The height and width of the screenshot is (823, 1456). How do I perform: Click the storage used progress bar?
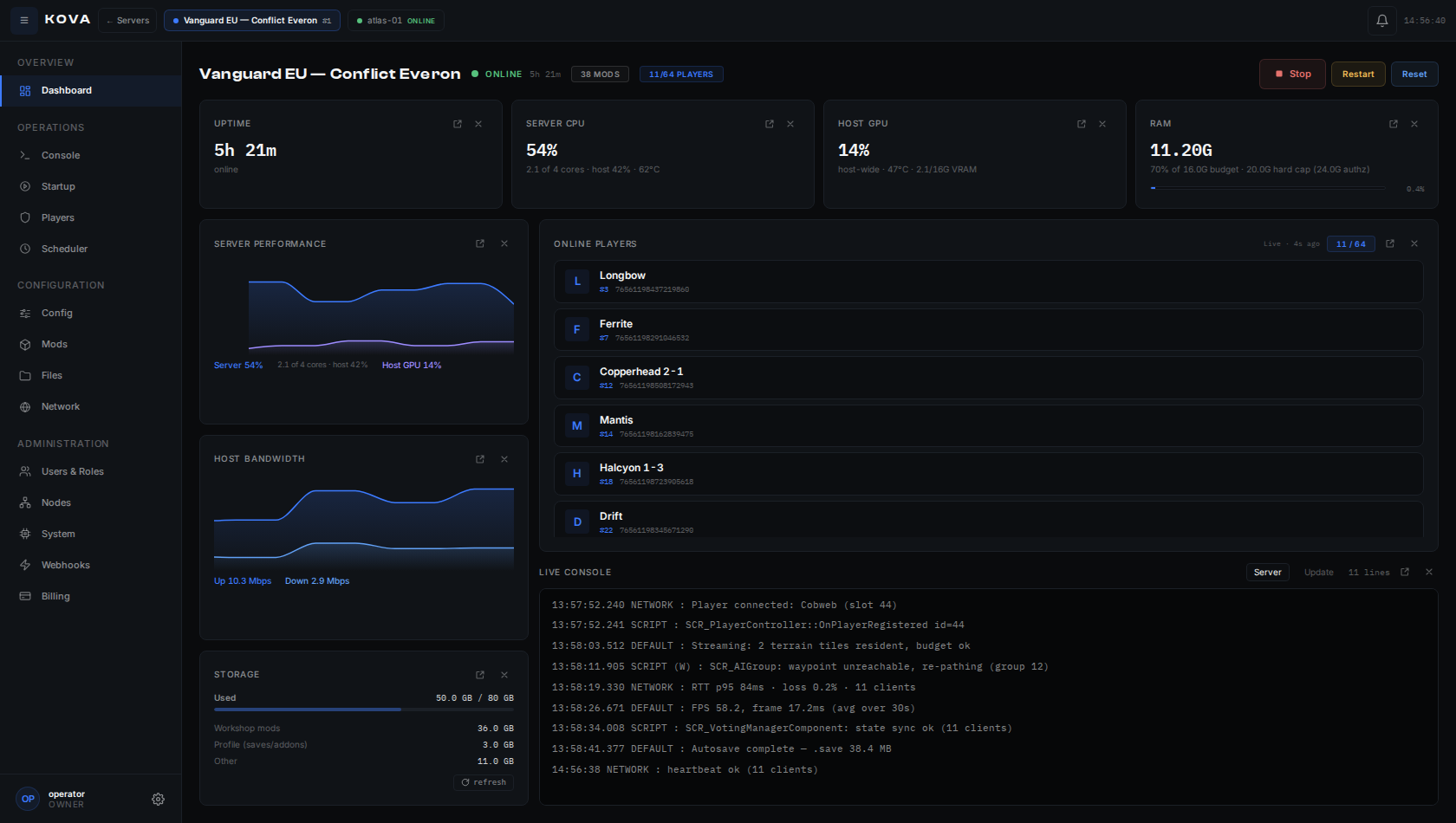(364, 710)
